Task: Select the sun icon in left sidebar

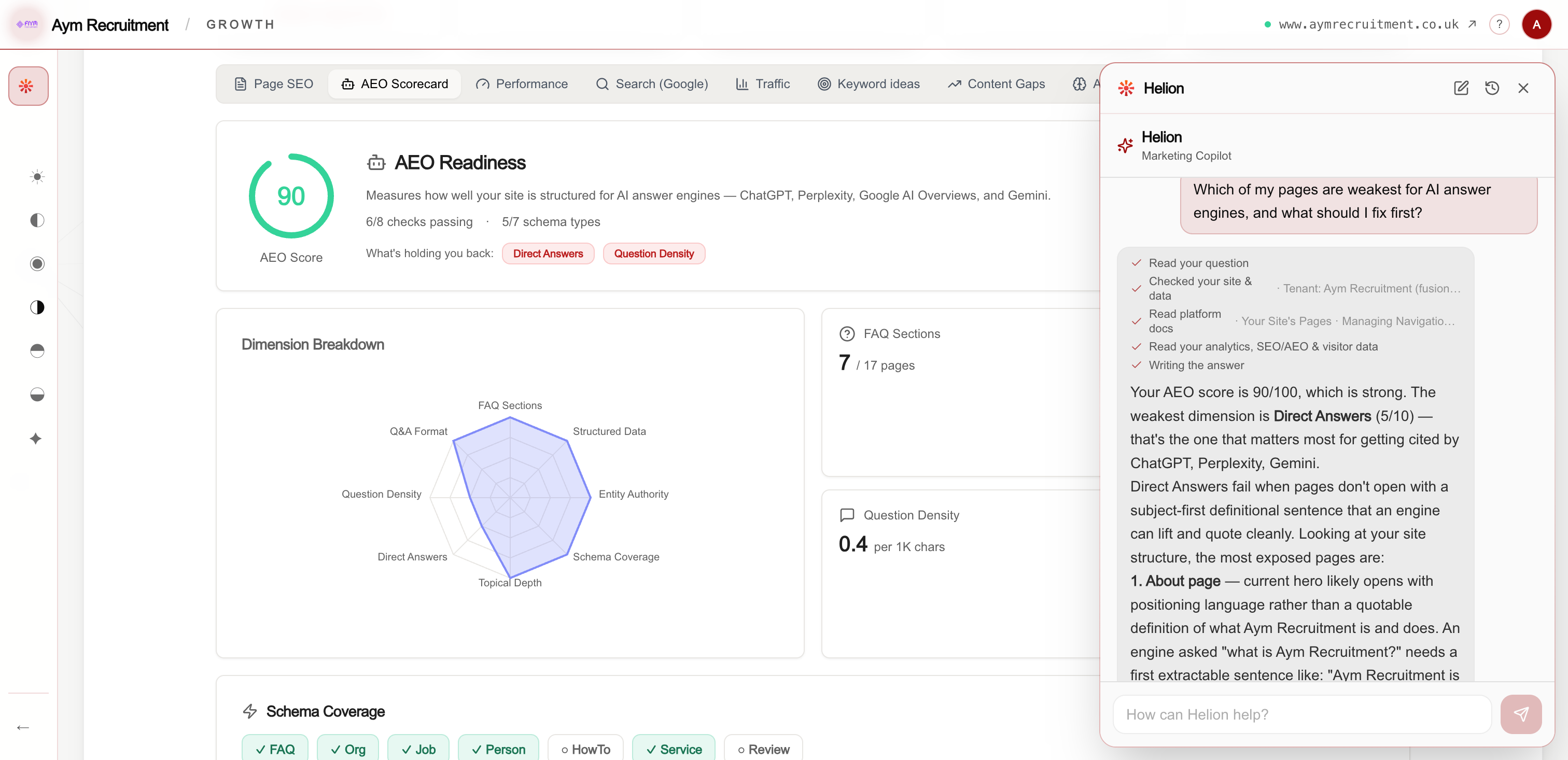Action: tap(37, 177)
